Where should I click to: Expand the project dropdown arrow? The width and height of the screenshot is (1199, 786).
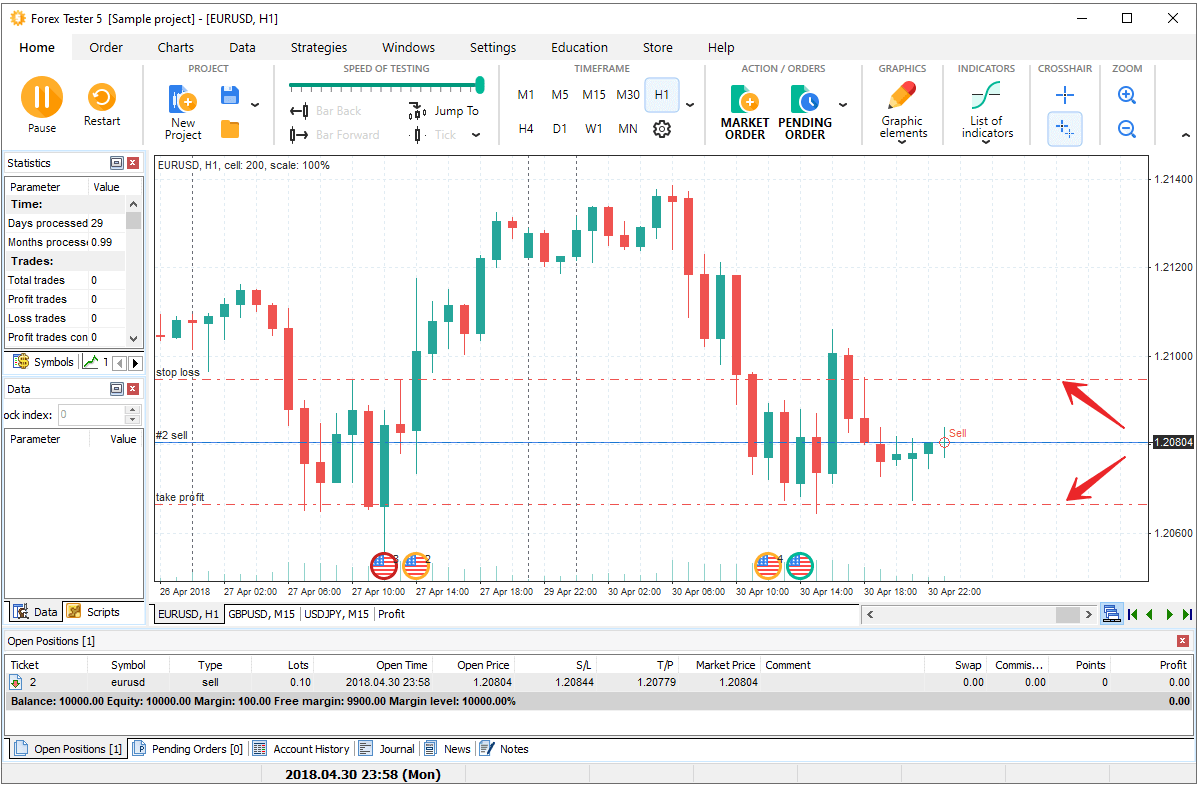pyautogui.click(x=255, y=105)
